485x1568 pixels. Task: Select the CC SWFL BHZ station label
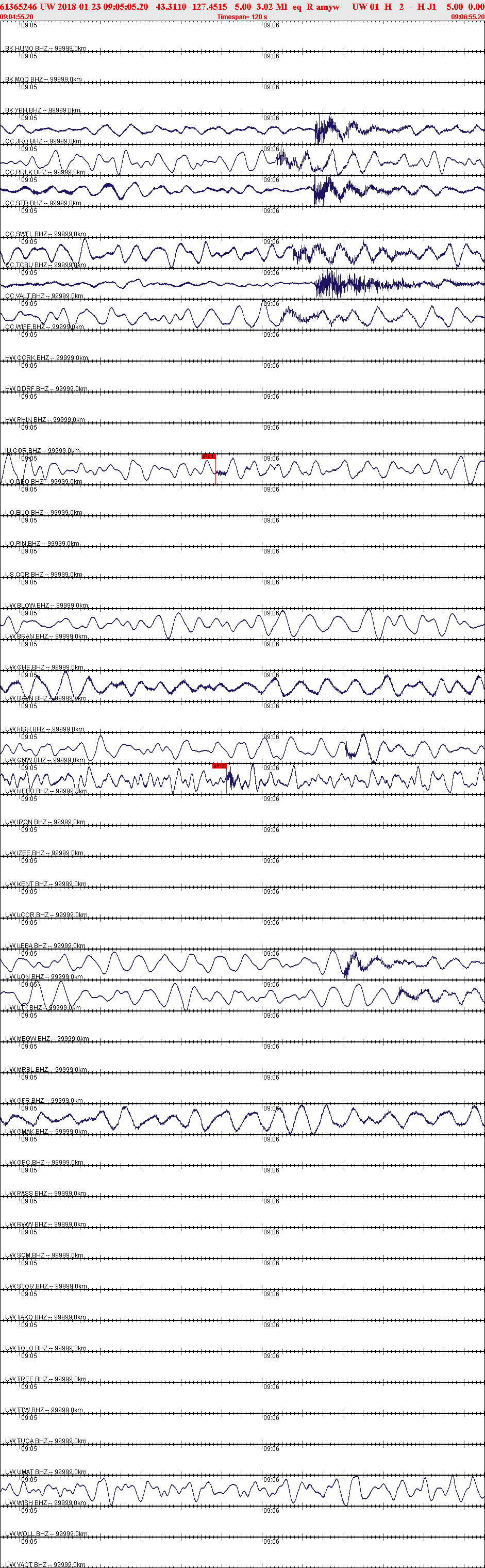pyautogui.click(x=45, y=234)
